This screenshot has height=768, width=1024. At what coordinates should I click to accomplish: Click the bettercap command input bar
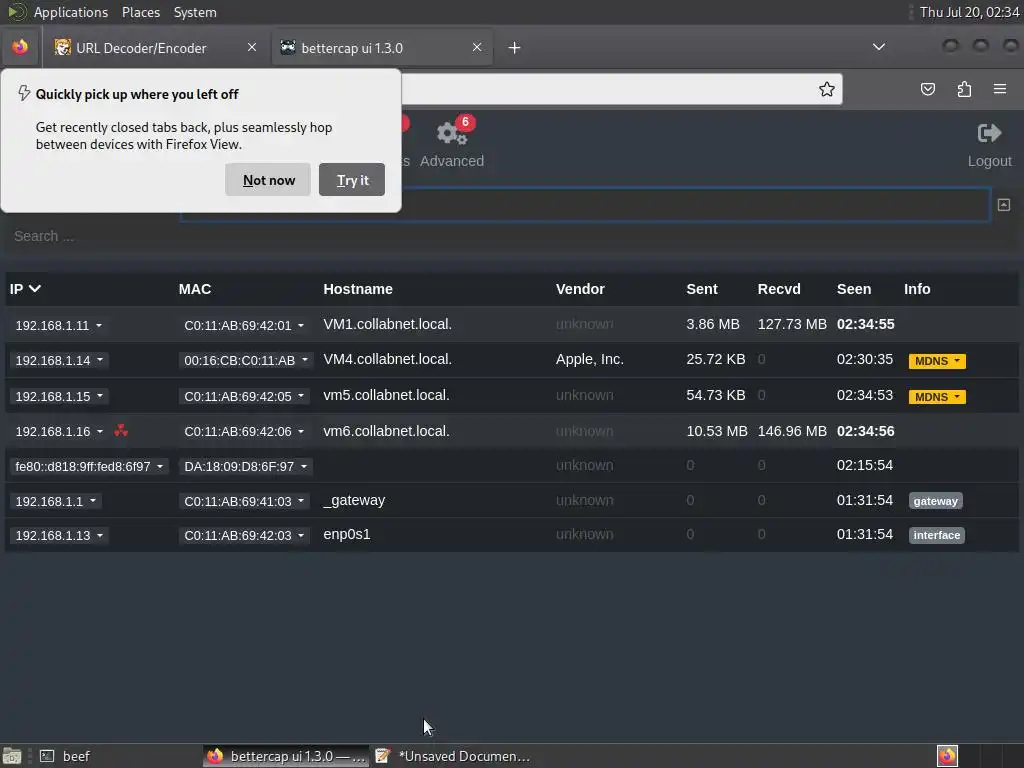tap(696, 205)
